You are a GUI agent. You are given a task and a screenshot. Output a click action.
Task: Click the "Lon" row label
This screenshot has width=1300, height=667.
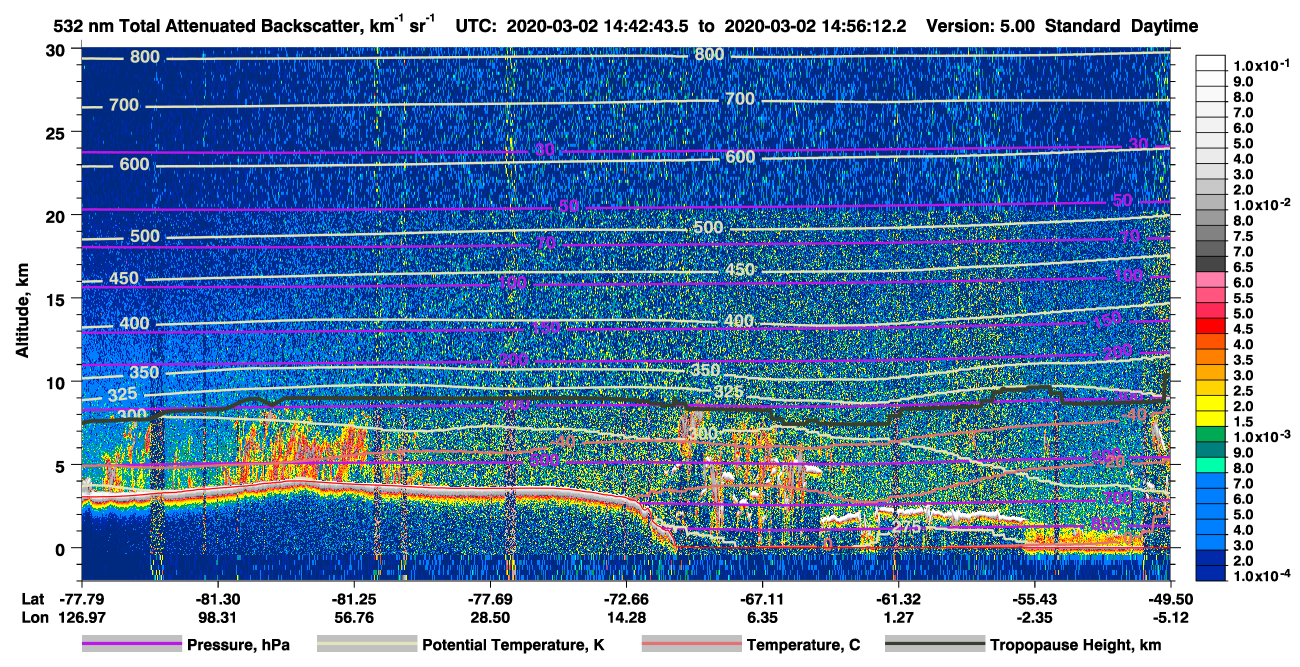(34, 617)
